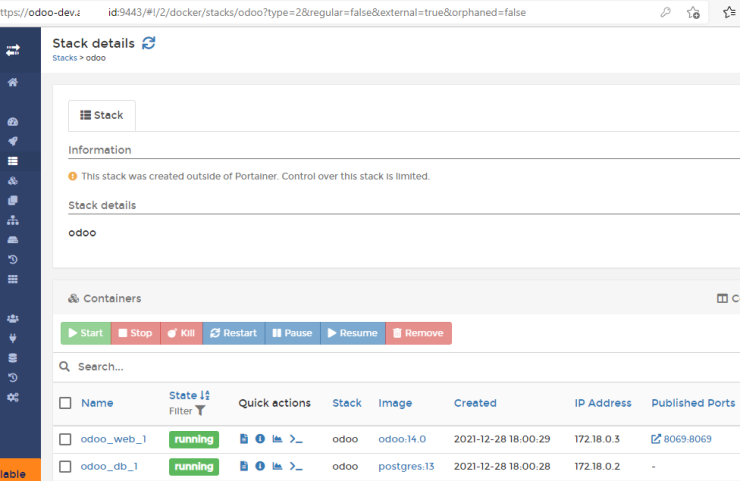Click the Kill containers button
Viewport: 740px width, 481px height.
tap(181, 333)
